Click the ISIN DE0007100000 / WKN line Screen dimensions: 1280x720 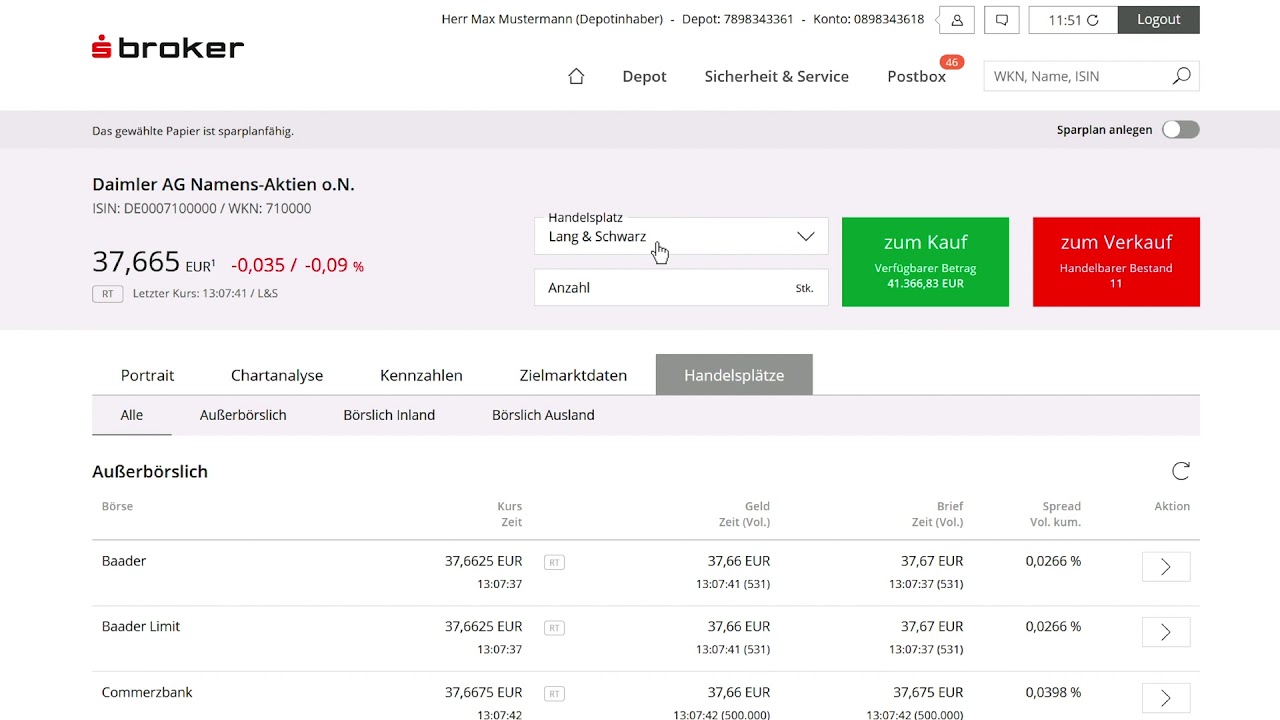tap(201, 209)
